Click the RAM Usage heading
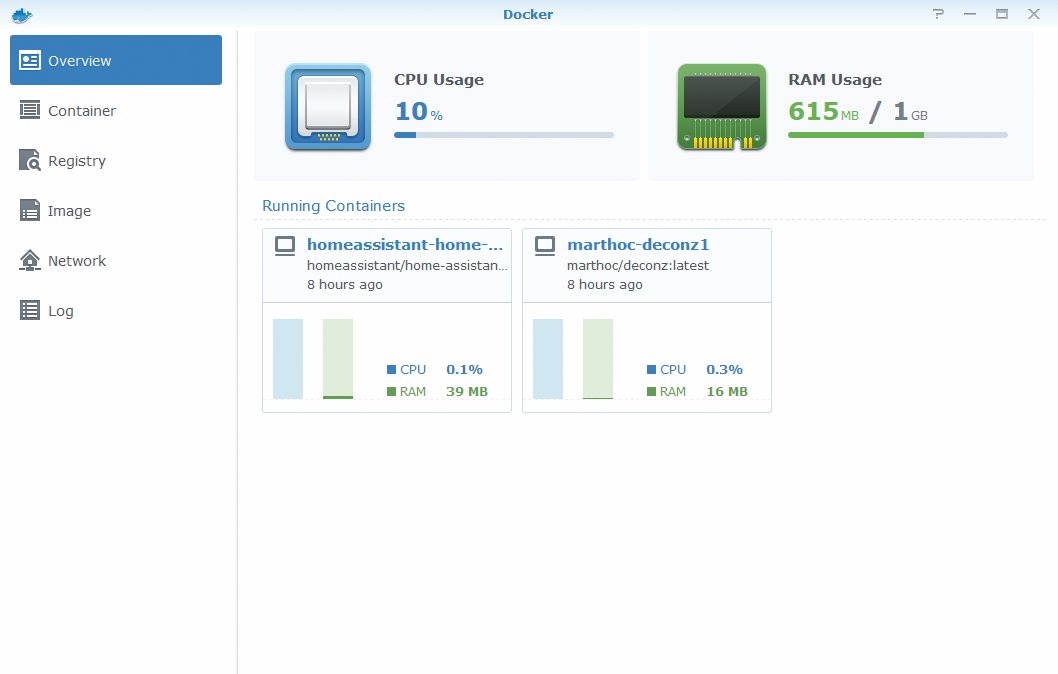Viewport: 1058px width, 674px height. (x=835, y=80)
